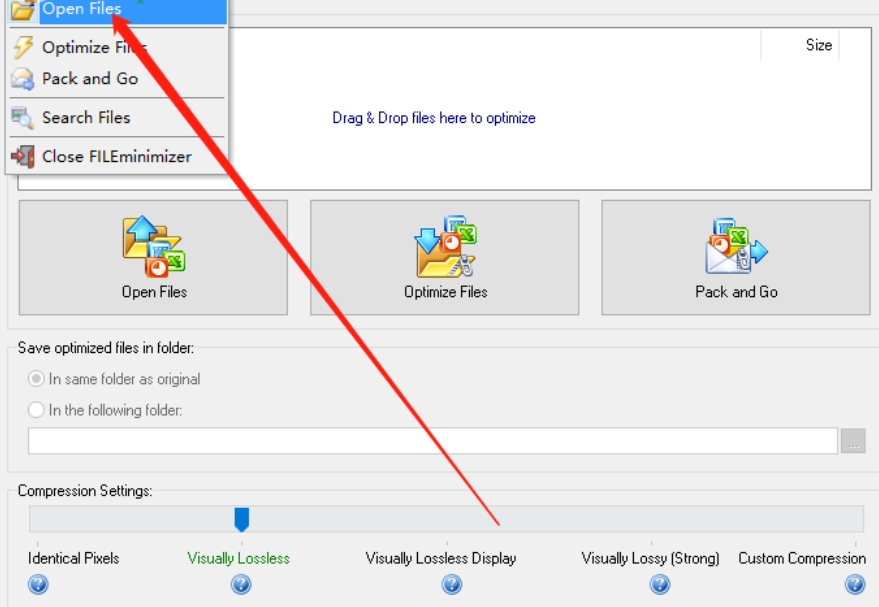This screenshot has height=607, width=879.
Task: Click the lightning bolt icon in the menu
Action: point(23,47)
